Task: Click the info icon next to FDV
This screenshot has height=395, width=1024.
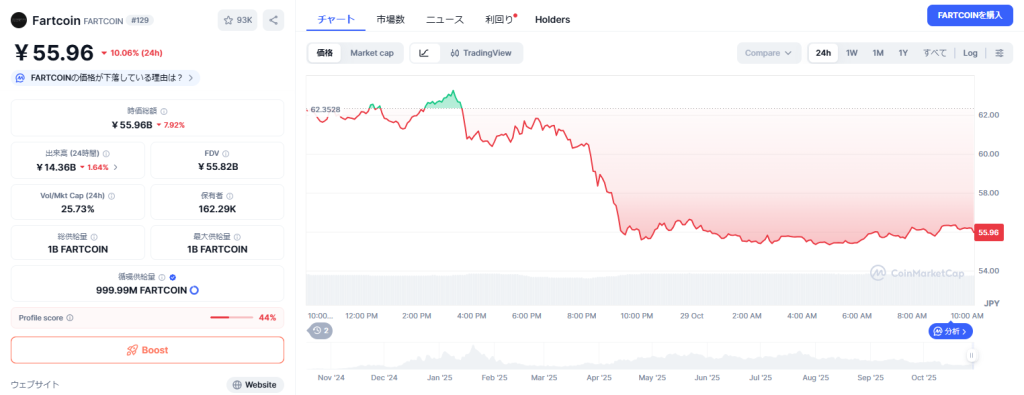Action: pyautogui.click(x=227, y=154)
